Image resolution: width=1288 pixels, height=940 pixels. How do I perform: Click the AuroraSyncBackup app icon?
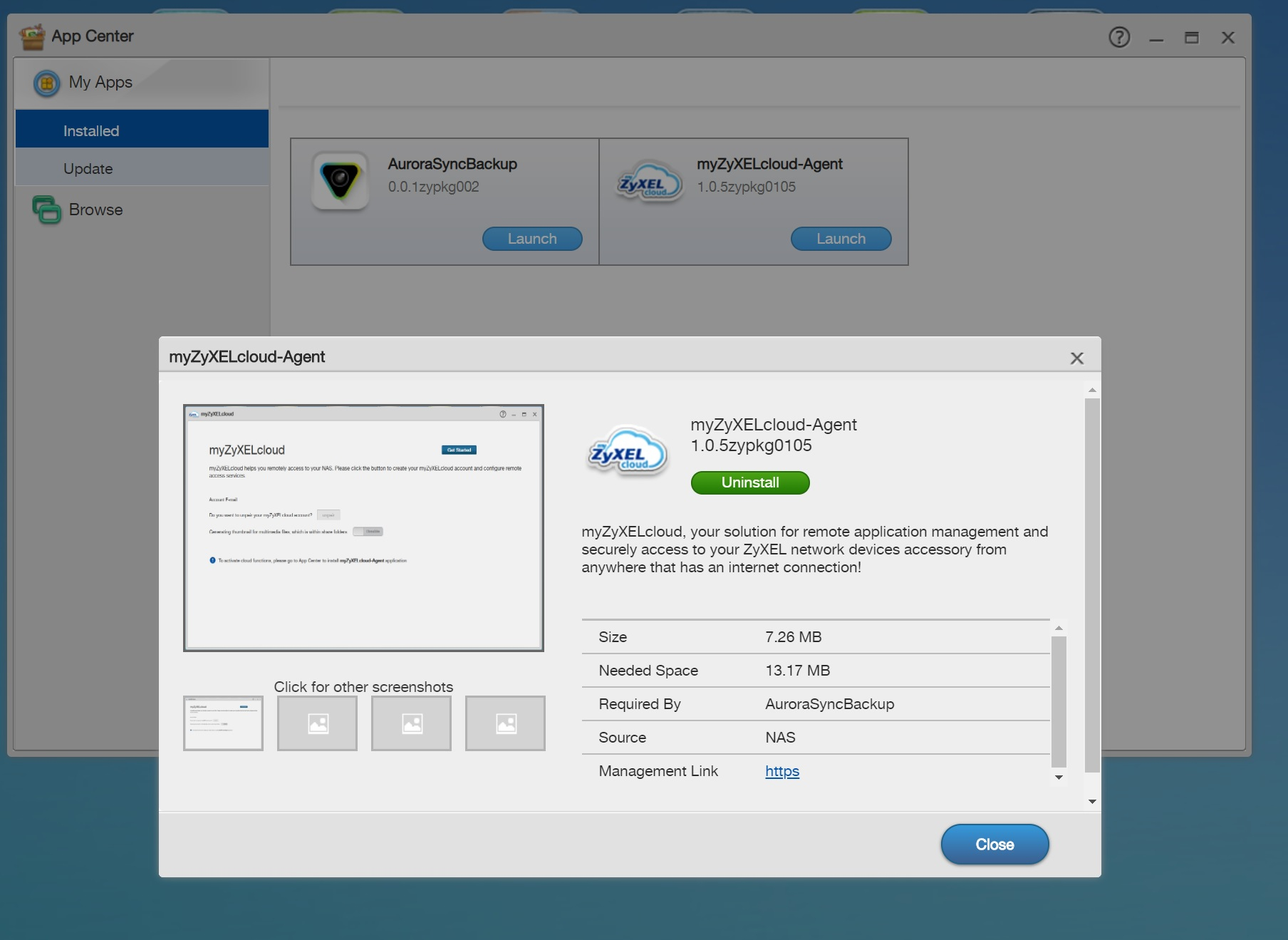pos(341,180)
